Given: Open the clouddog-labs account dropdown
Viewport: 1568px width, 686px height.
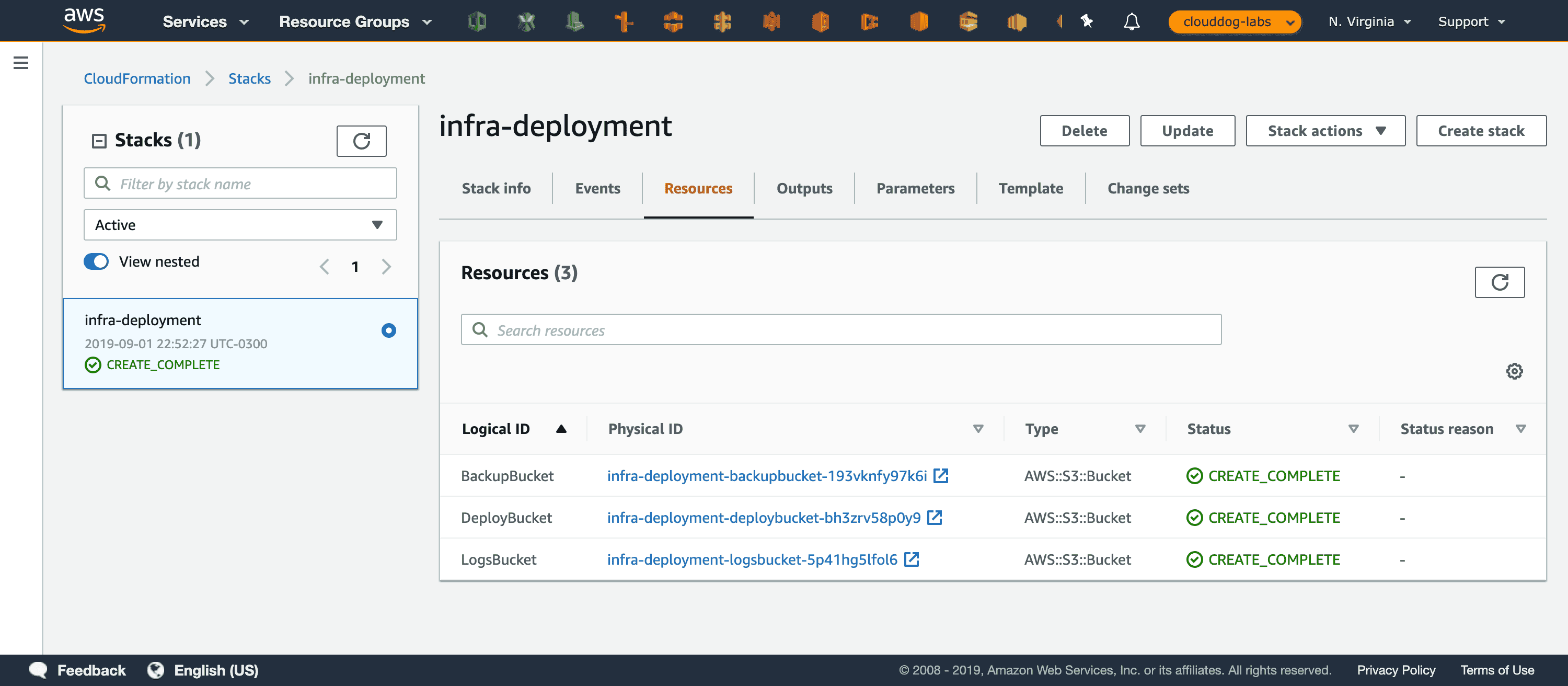Looking at the screenshot, I should pos(1234,22).
